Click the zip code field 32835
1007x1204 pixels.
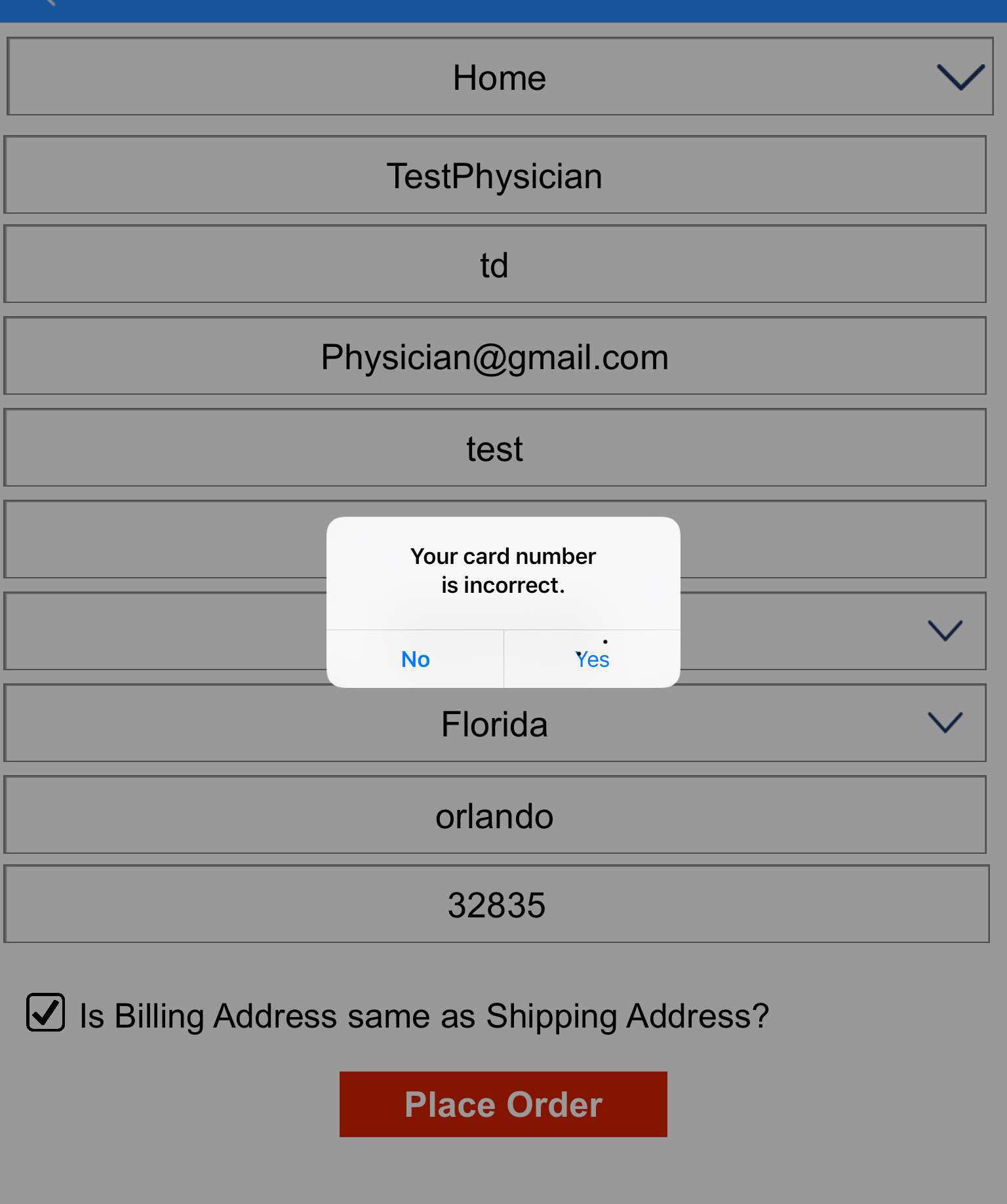(496, 905)
